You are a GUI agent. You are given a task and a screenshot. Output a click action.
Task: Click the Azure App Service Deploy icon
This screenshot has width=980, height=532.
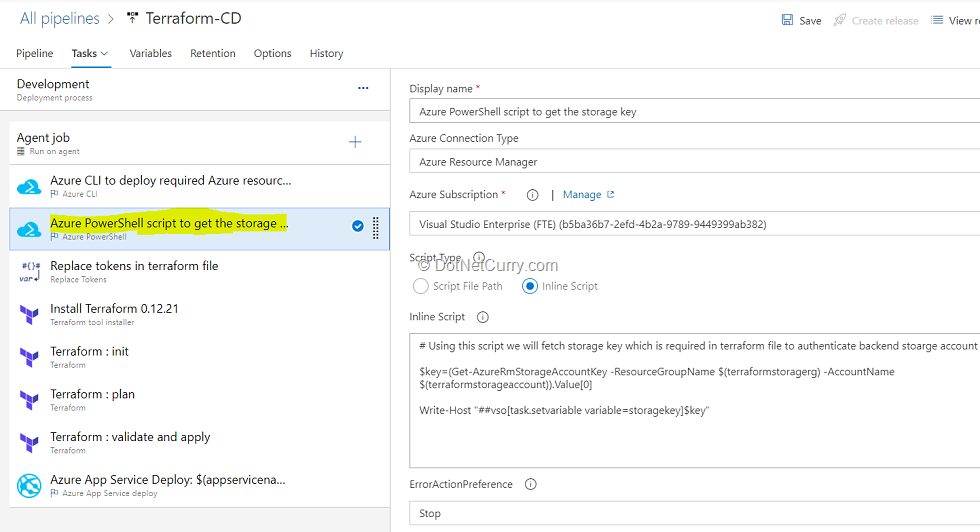[29, 486]
